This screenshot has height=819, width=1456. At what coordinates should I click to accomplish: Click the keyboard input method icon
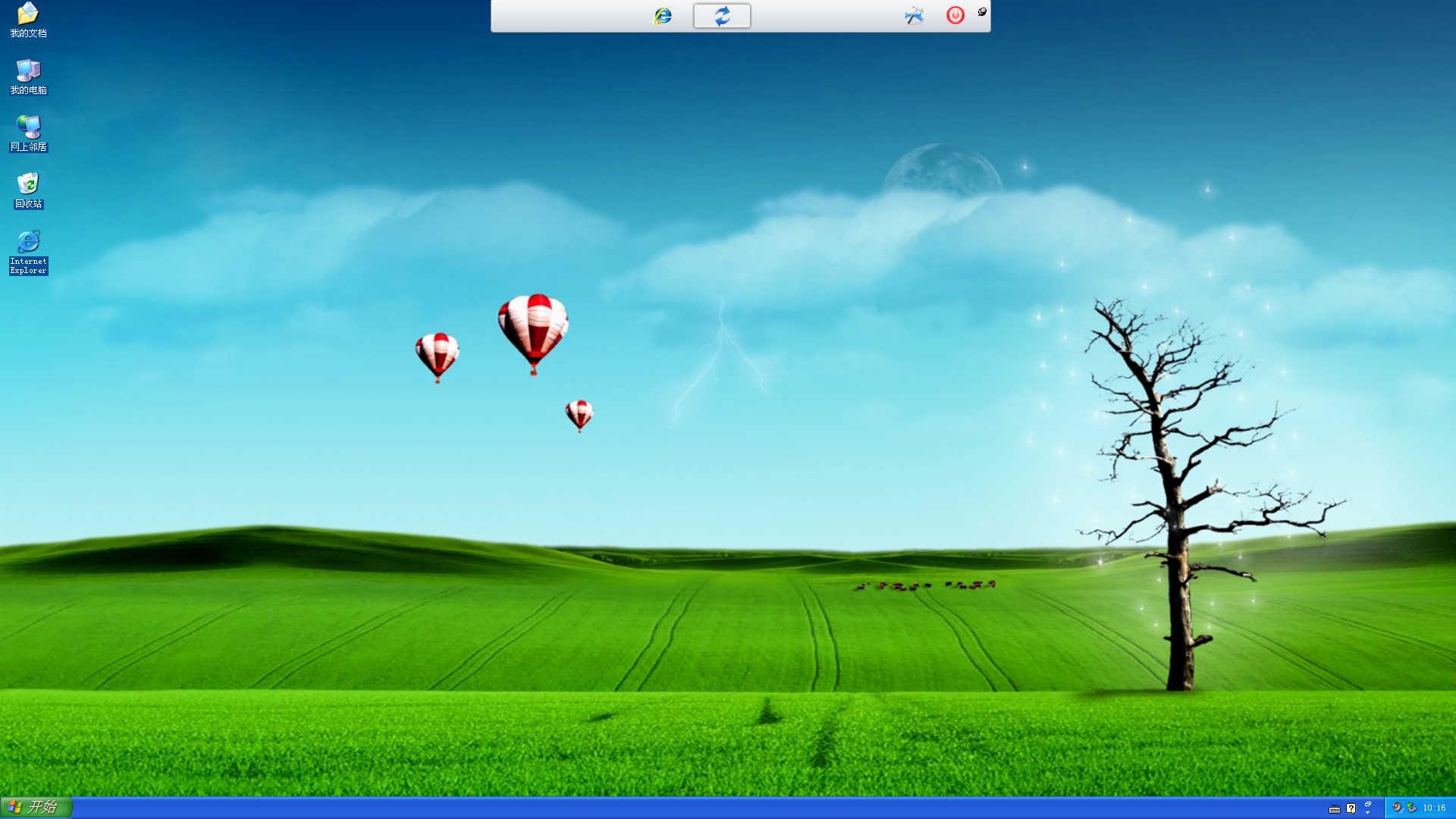(x=1335, y=808)
